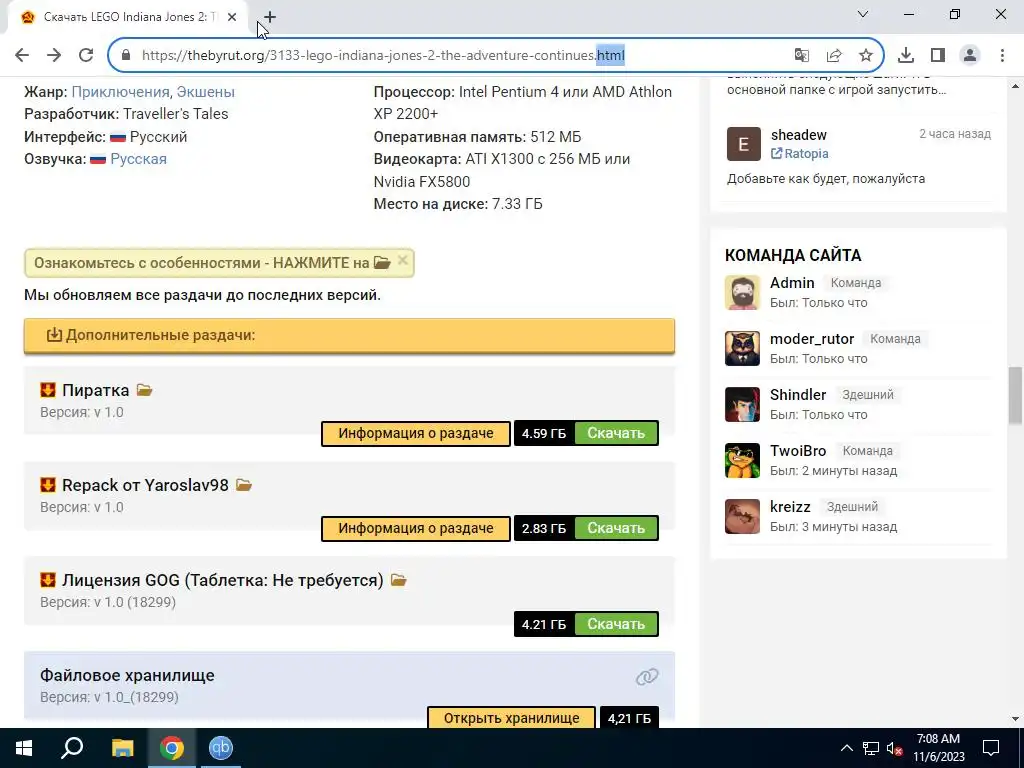The width and height of the screenshot is (1024, 768).
Task: Open TwoiBro team member profile
Action: click(x=798, y=451)
